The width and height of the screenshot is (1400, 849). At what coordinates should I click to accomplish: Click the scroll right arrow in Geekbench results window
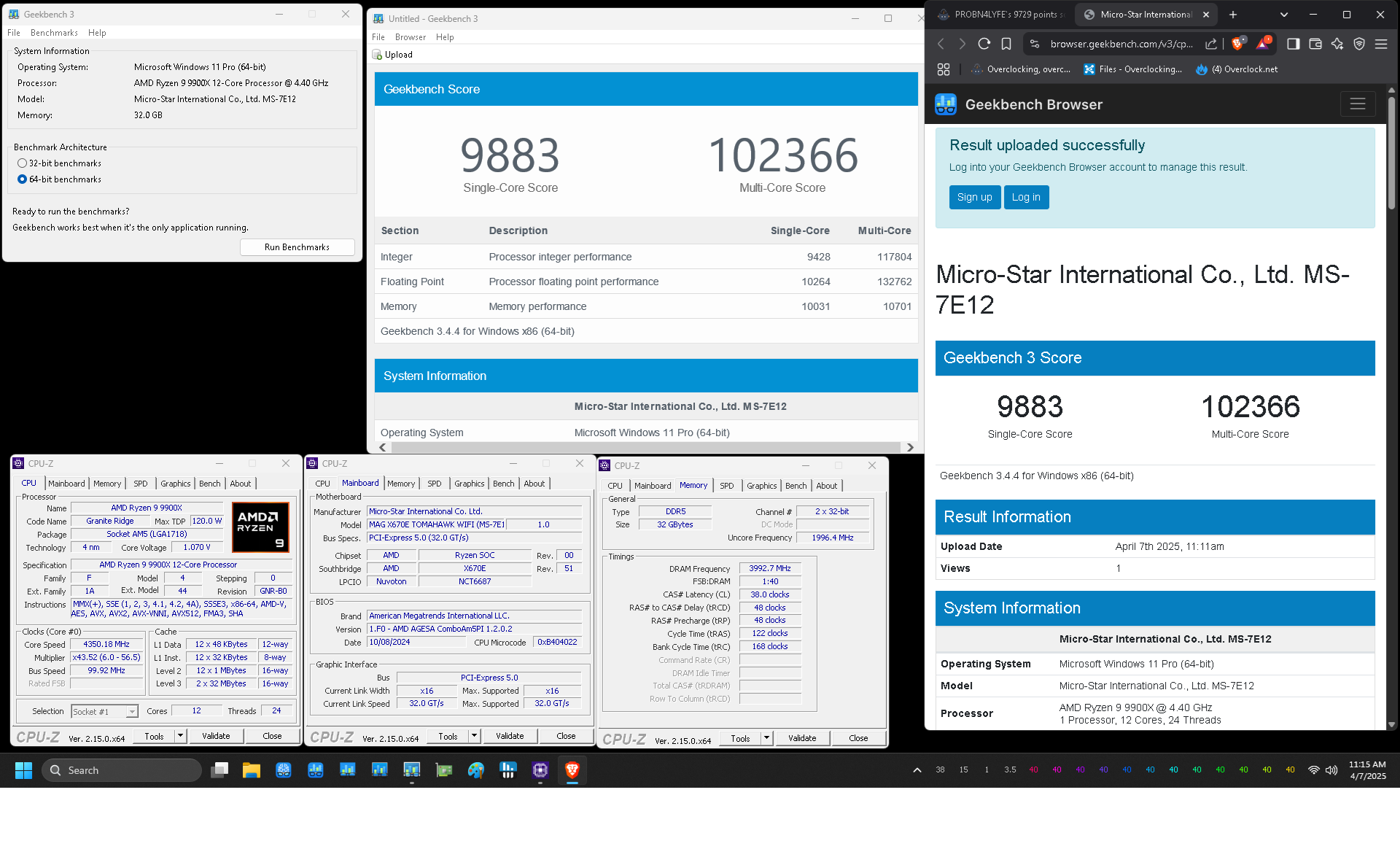(909, 447)
